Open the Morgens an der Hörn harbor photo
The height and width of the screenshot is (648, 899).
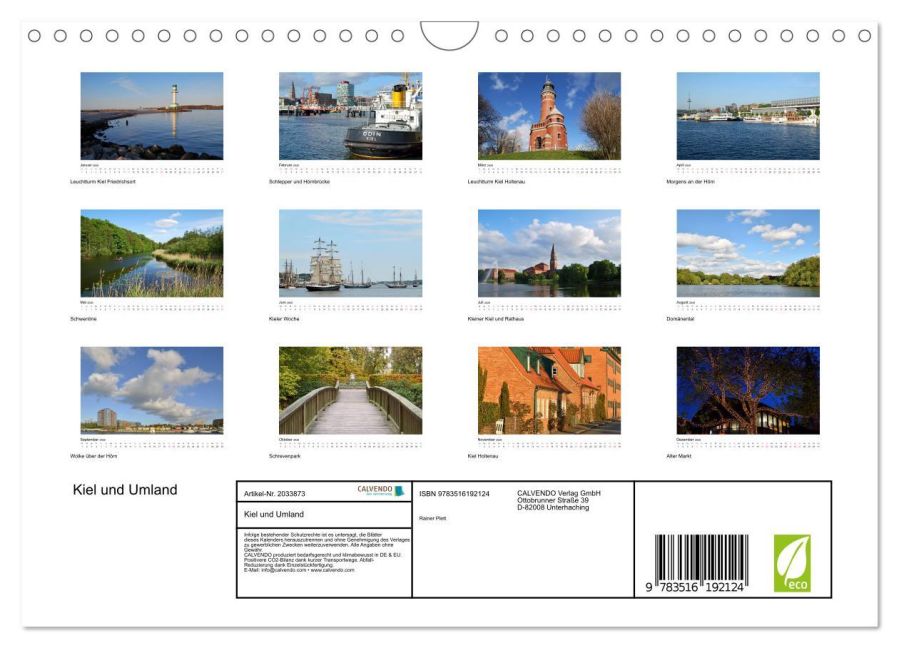pyautogui.click(x=748, y=116)
